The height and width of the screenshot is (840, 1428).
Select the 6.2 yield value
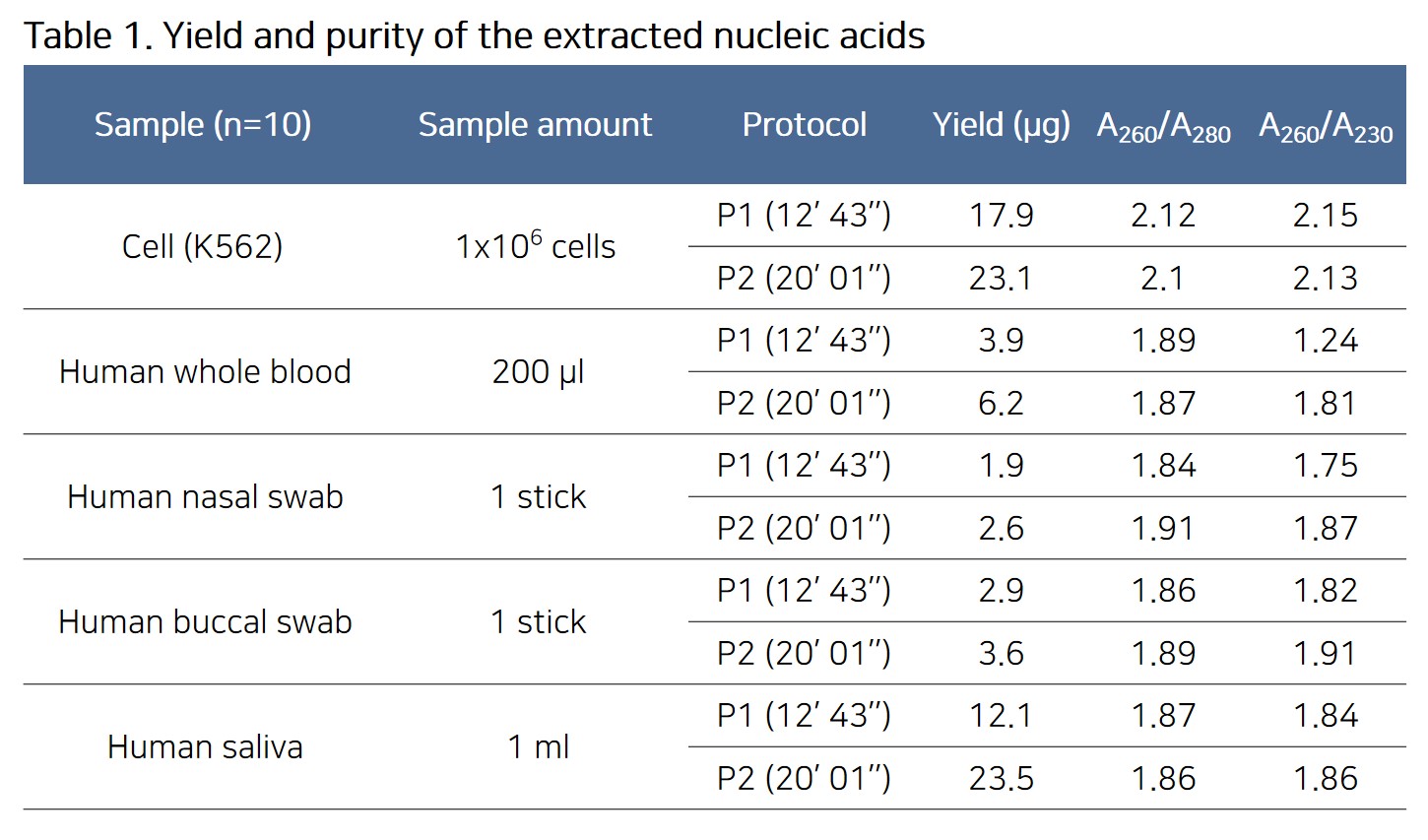tap(1001, 403)
